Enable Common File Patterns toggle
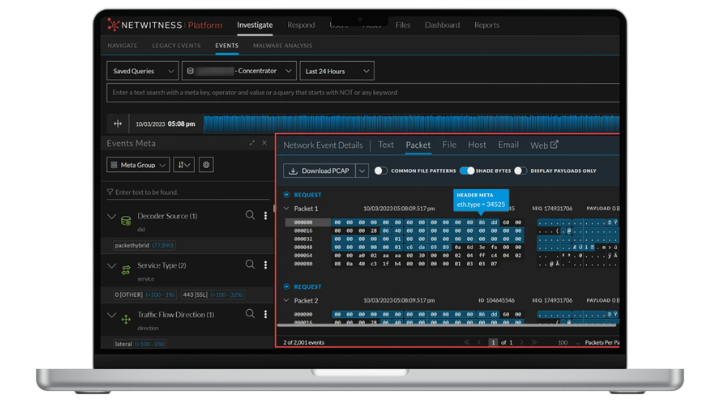The image size is (720, 400). click(x=380, y=171)
